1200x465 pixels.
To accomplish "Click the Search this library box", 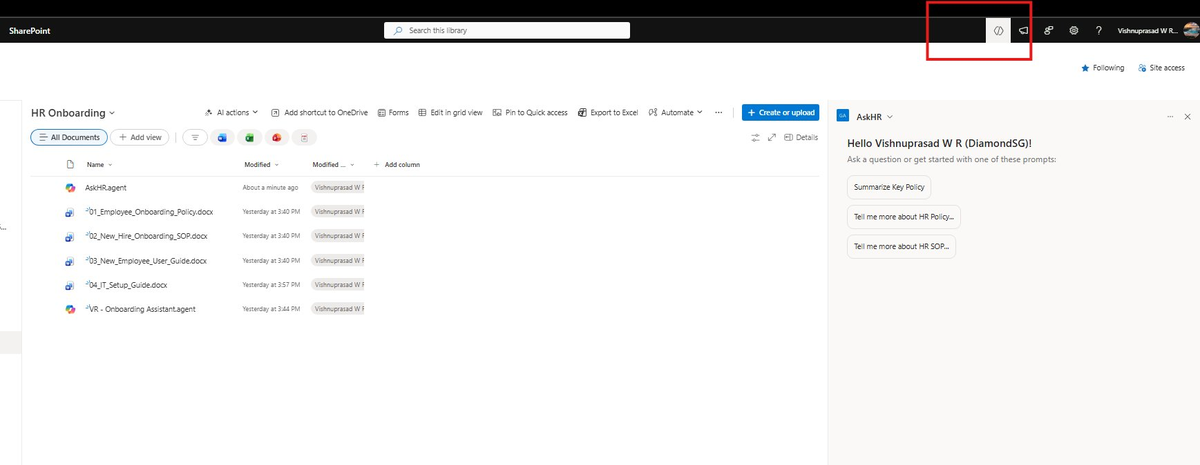I will [507, 31].
